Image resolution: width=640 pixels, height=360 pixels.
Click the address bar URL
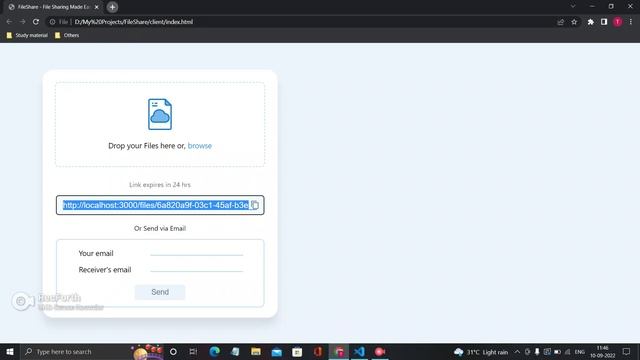tap(134, 22)
